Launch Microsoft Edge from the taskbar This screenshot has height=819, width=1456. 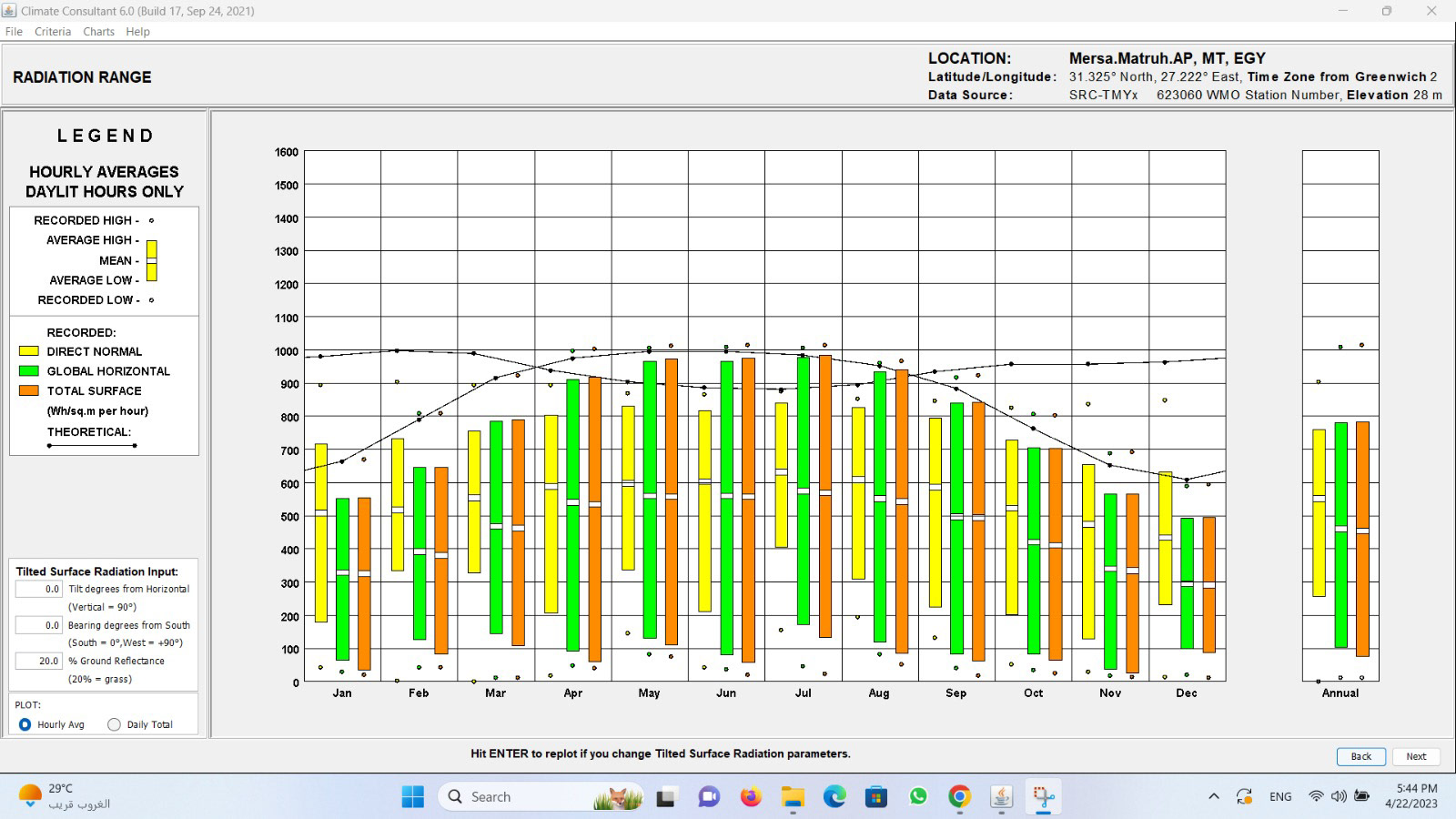pos(834,797)
